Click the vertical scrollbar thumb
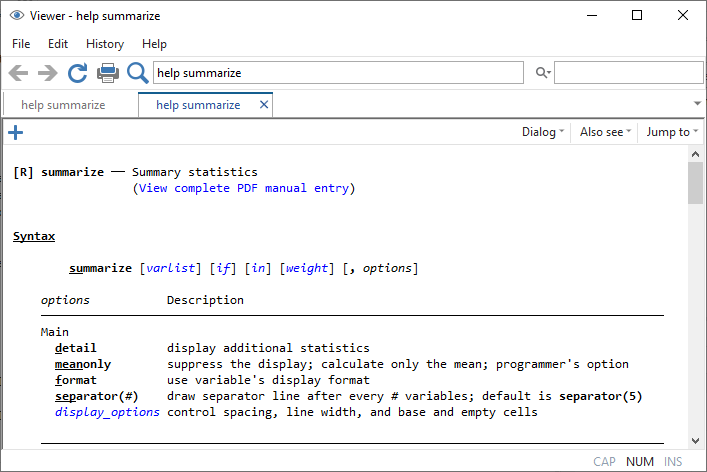 [695, 182]
